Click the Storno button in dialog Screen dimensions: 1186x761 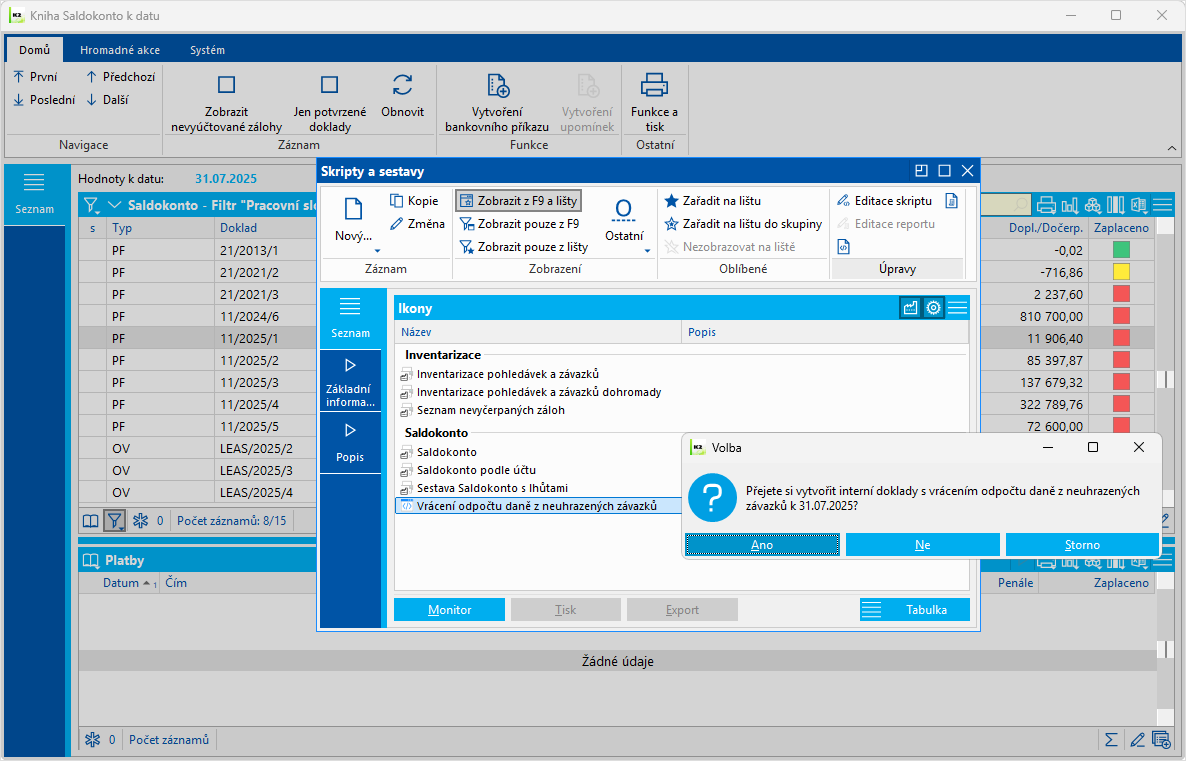point(1082,545)
